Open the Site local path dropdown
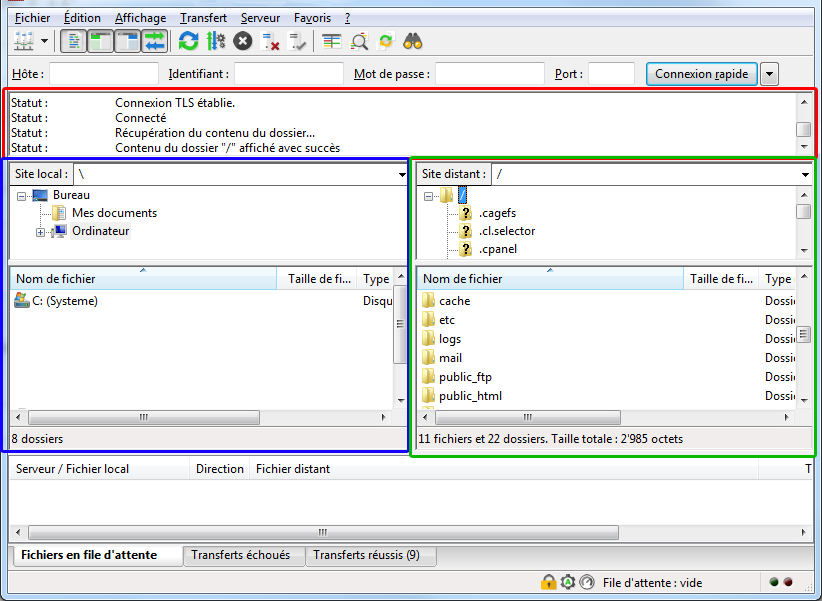Image resolution: width=822 pixels, height=601 pixels. pyautogui.click(x=401, y=172)
